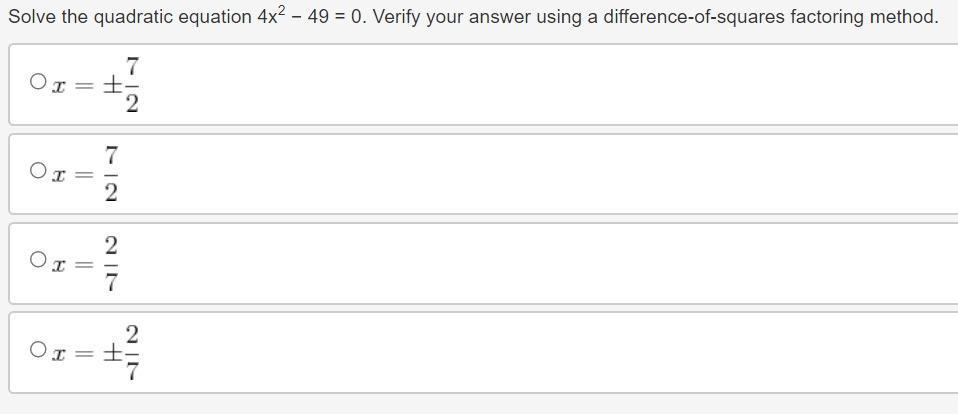Click the equals sign in the third option
958x414 pixels.
[x=84, y=264]
